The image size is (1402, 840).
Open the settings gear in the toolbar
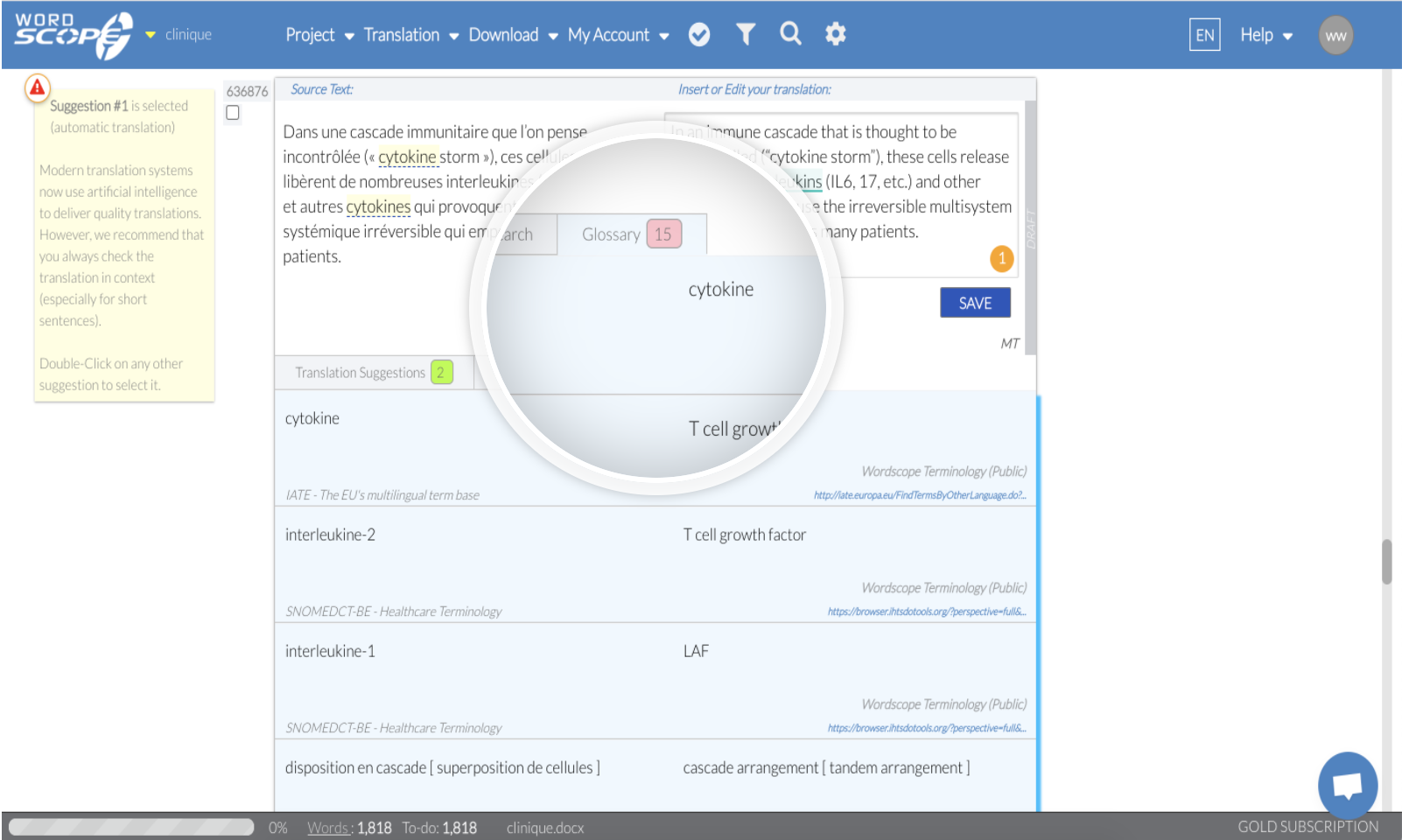pos(835,34)
